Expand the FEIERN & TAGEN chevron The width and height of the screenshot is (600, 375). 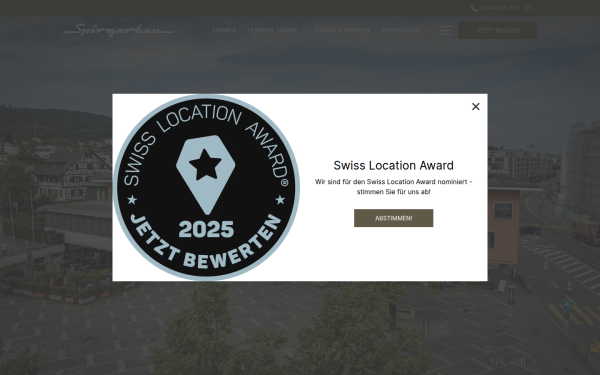coord(306,30)
